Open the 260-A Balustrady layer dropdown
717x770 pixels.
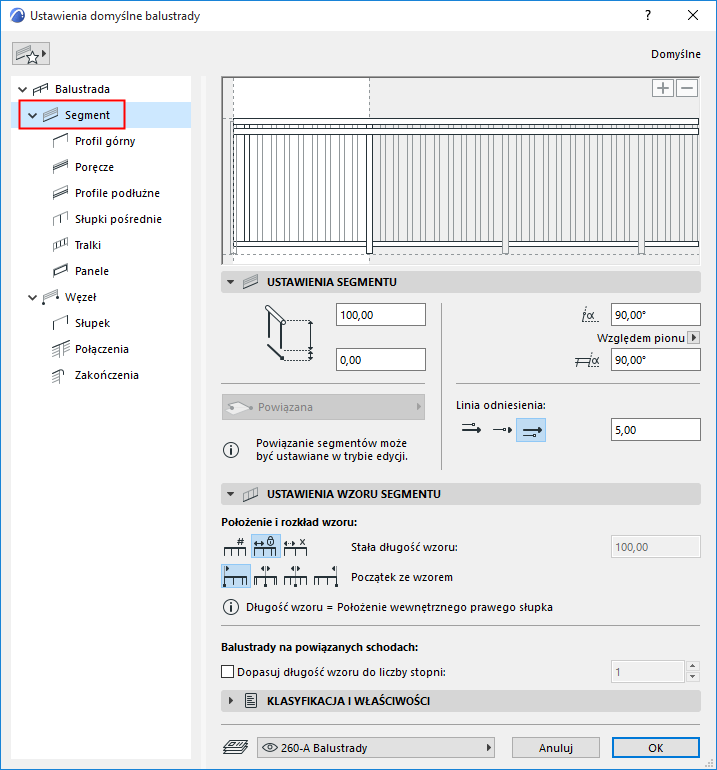click(376, 748)
